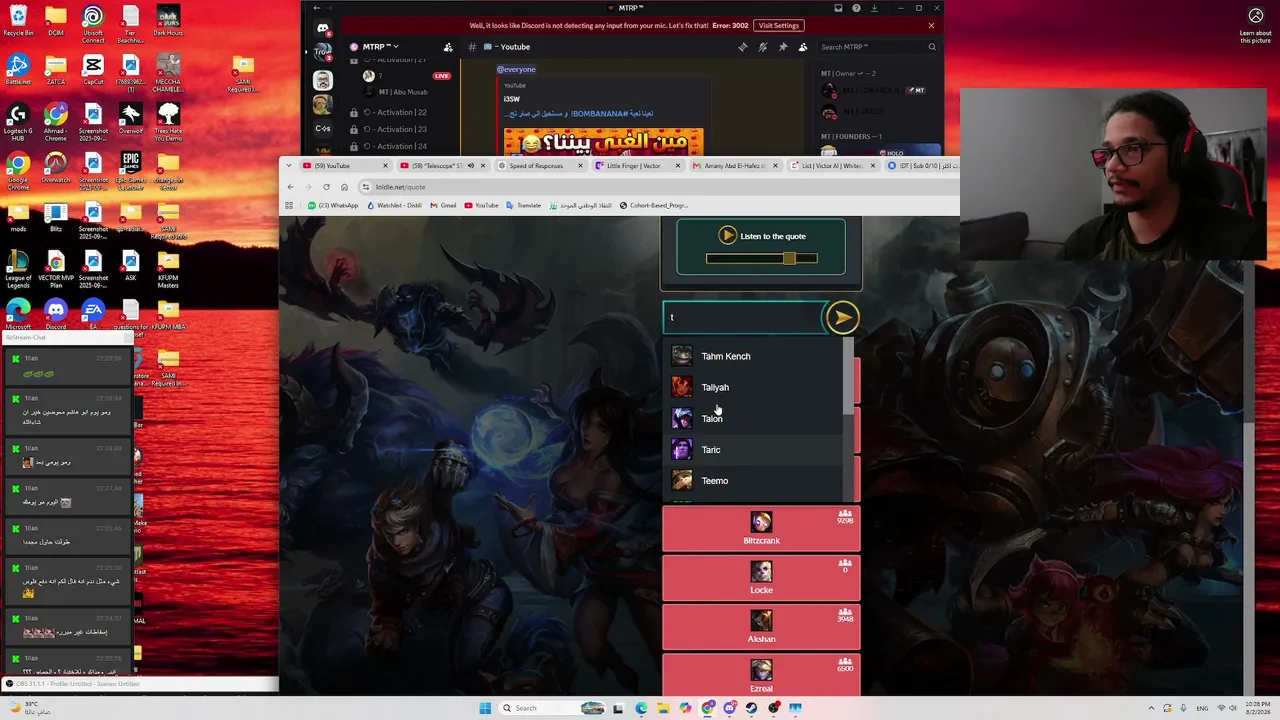Select League of Legends desktop icon
The height and width of the screenshot is (720, 1280).
[x=18, y=271]
